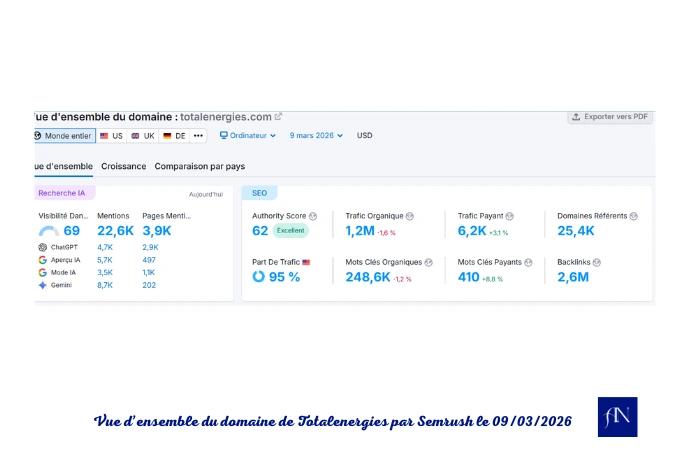
Task: Click the -1,2 % organic keywords change
Action: [x=402, y=279]
